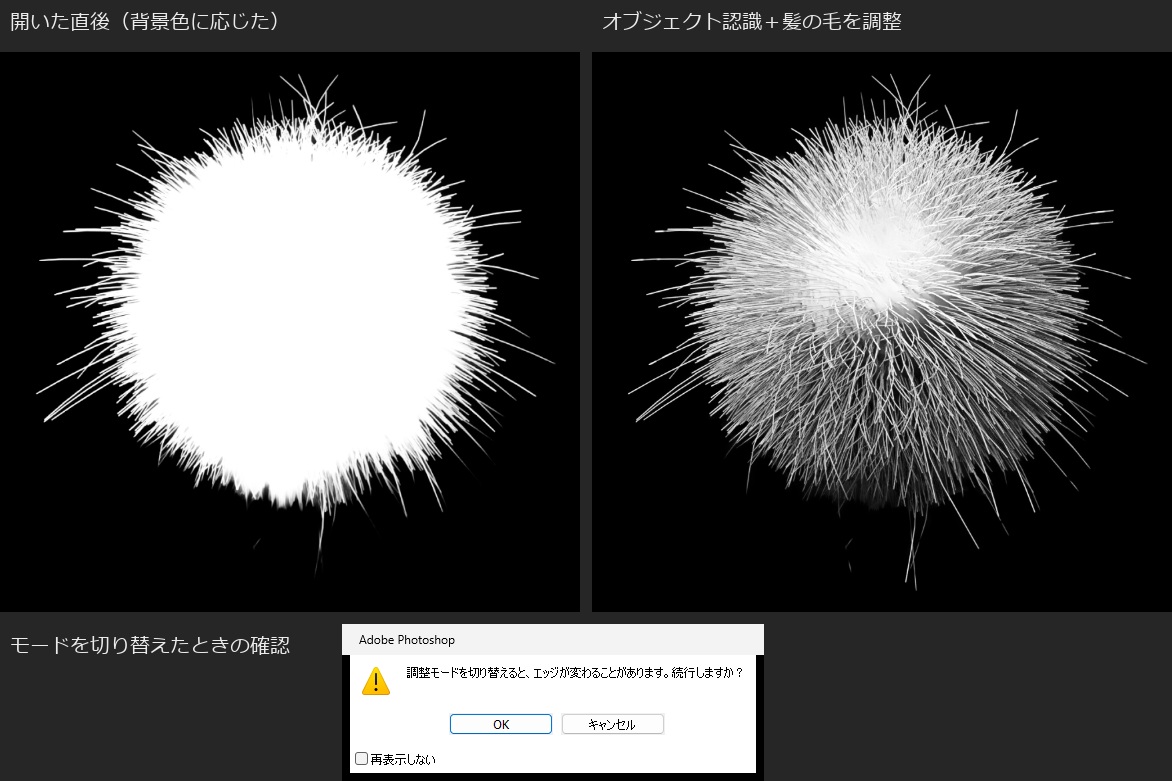Click the heading 開いた直後（背景色に応じた）
The width and height of the screenshot is (1172, 781).
[146, 21]
